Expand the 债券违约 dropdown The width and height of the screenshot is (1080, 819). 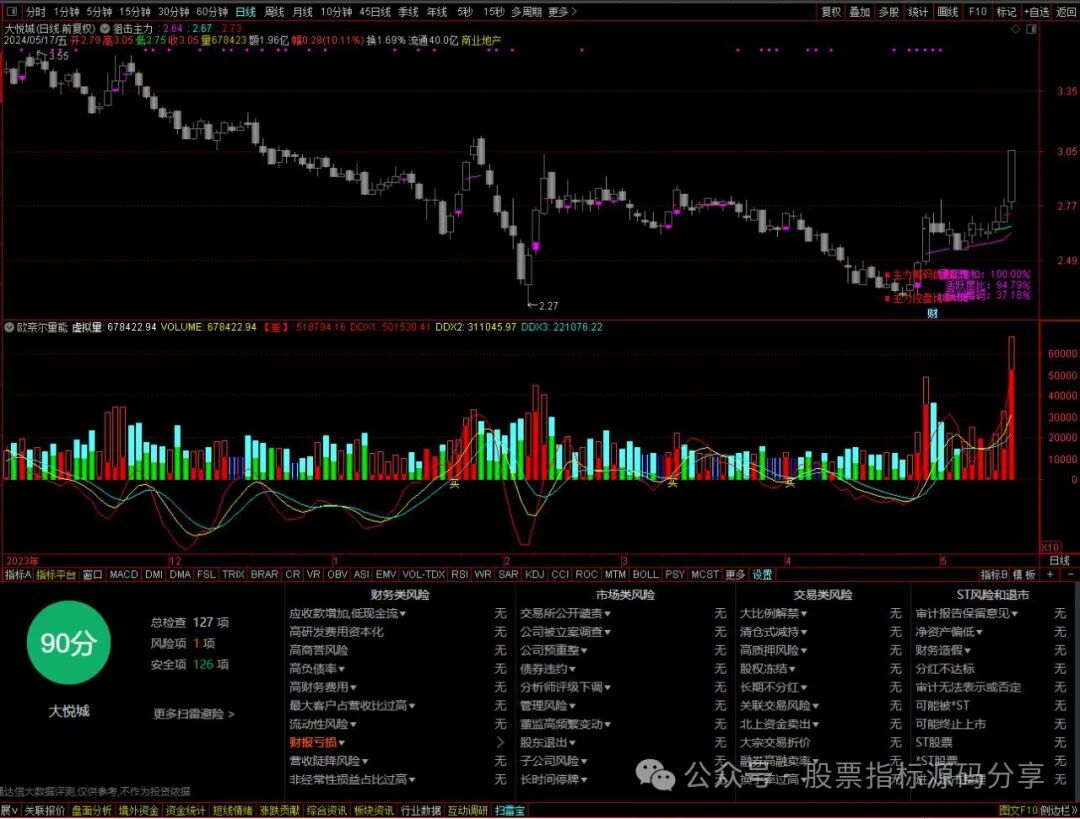(x=548, y=669)
